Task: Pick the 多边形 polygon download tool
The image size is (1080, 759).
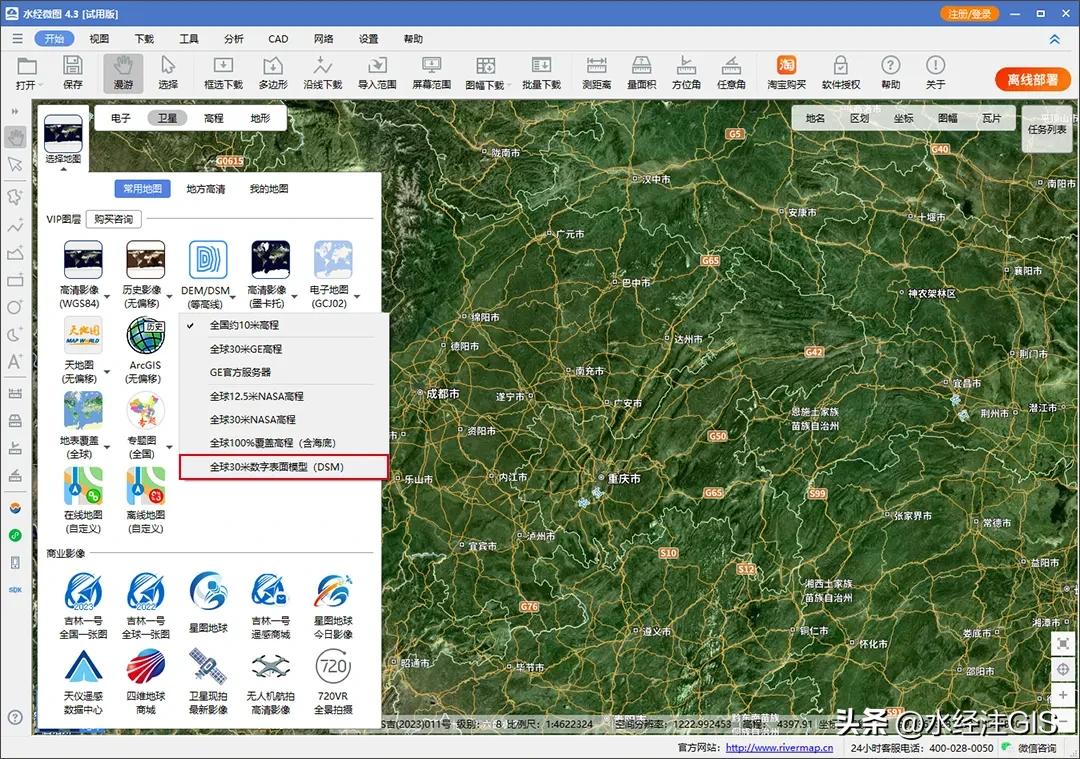Action: 273,72
